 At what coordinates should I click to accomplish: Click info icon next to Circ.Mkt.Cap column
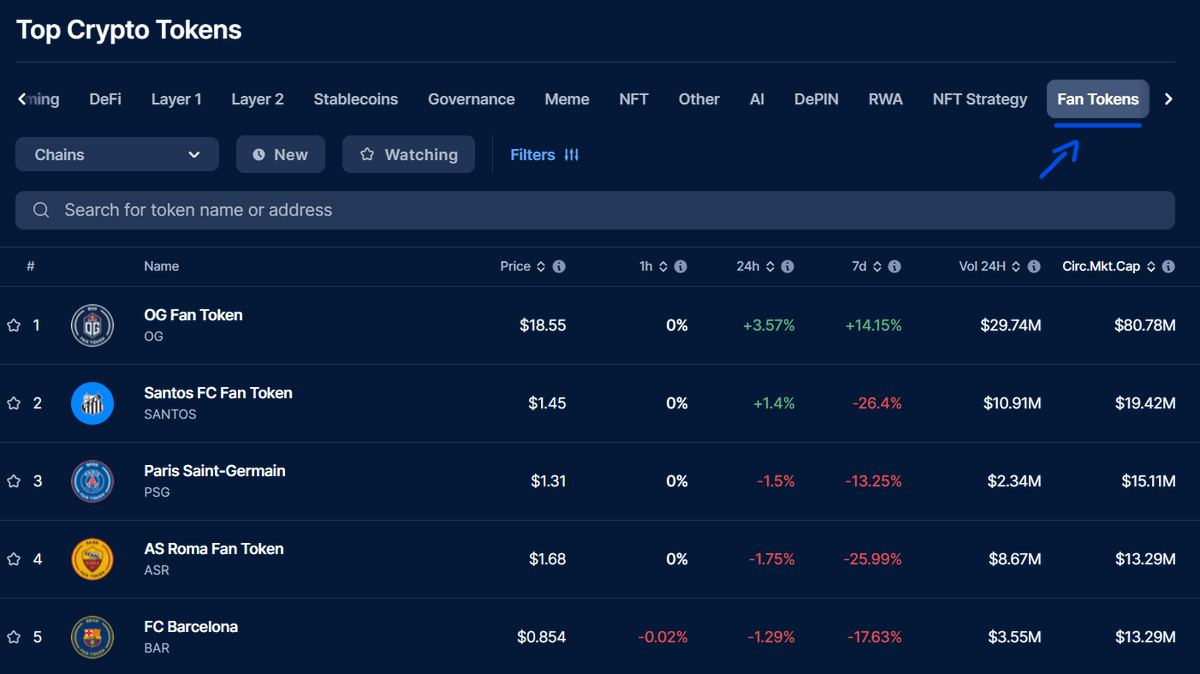1169,267
